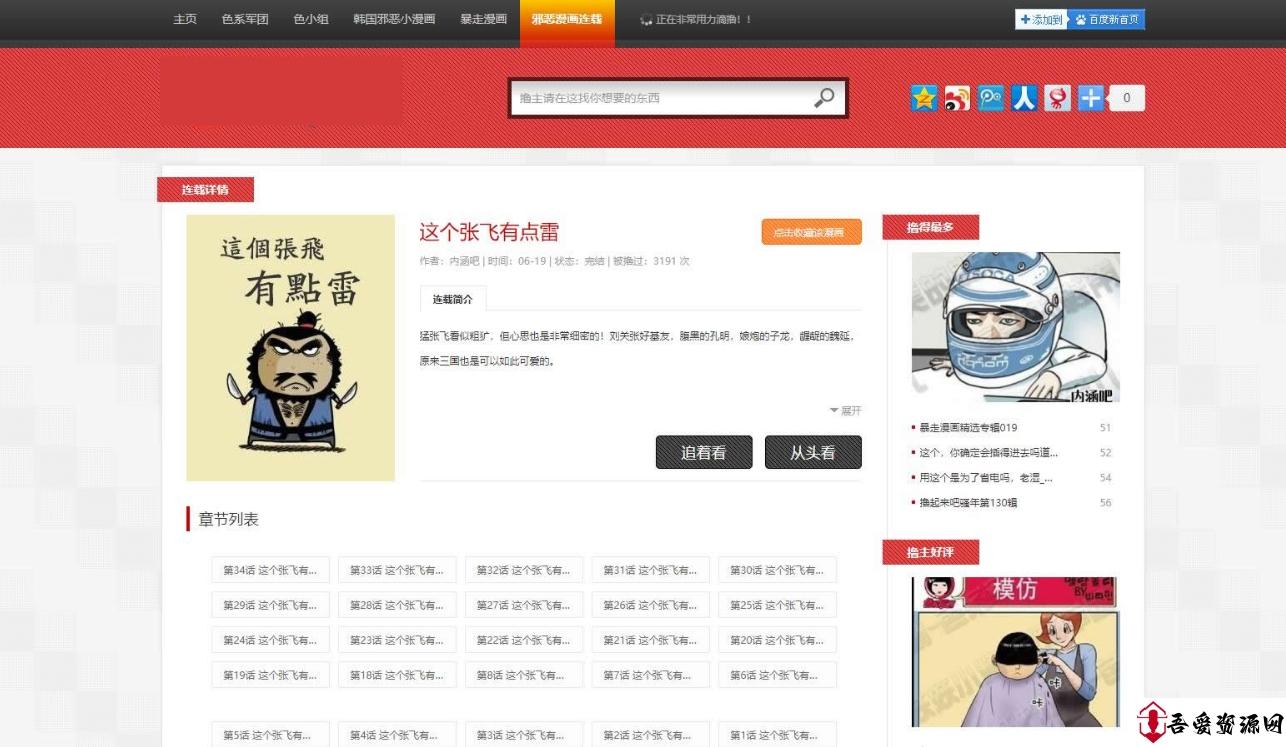The width and height of the screenshot is (1286, 747).
Task: Open chapter 第7话
Action: tap(650, 675)
